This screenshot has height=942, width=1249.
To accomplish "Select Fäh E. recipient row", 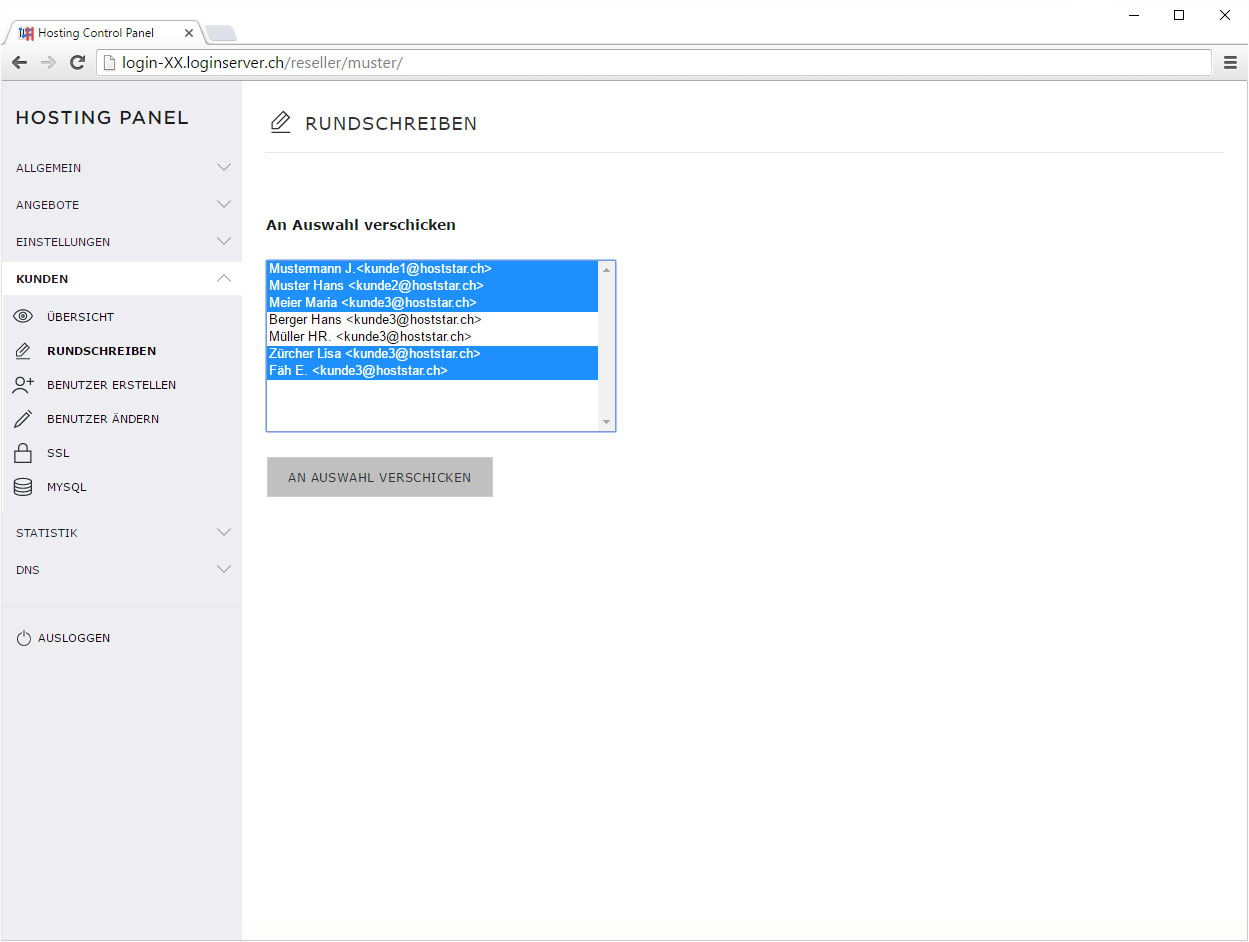I will pos(432,371).
